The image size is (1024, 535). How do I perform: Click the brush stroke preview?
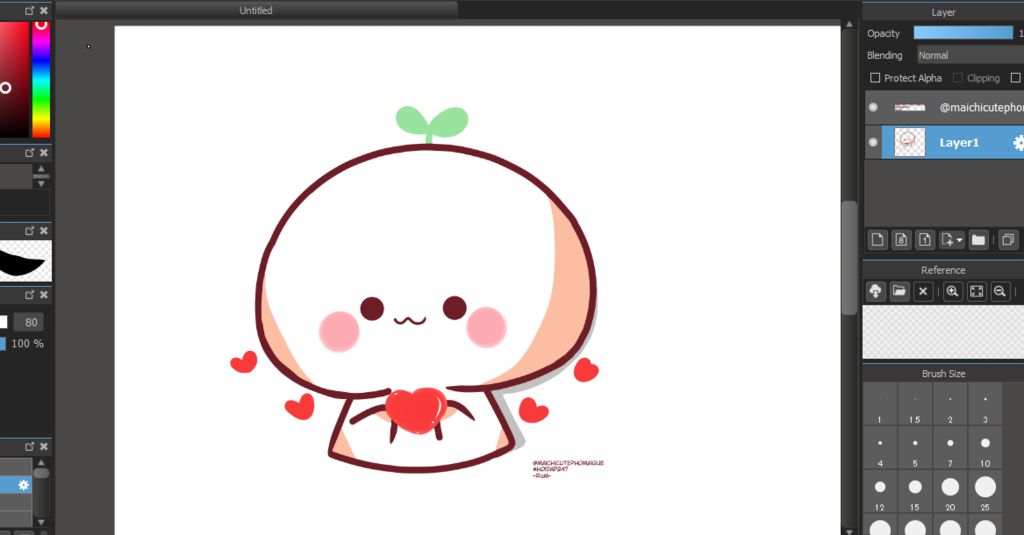coord(25,261)
